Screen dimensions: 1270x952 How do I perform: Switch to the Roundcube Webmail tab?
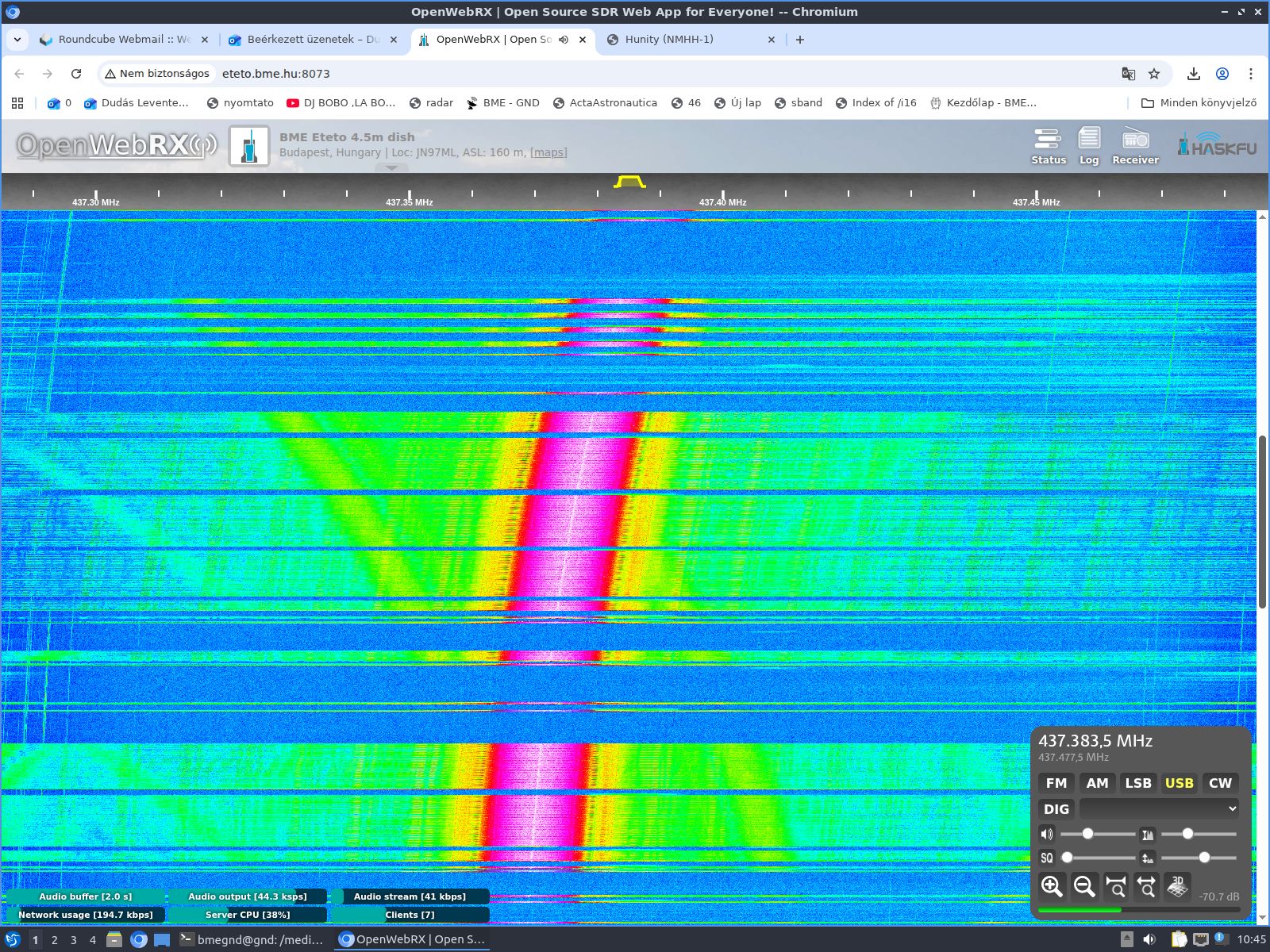tap(123, 40)
